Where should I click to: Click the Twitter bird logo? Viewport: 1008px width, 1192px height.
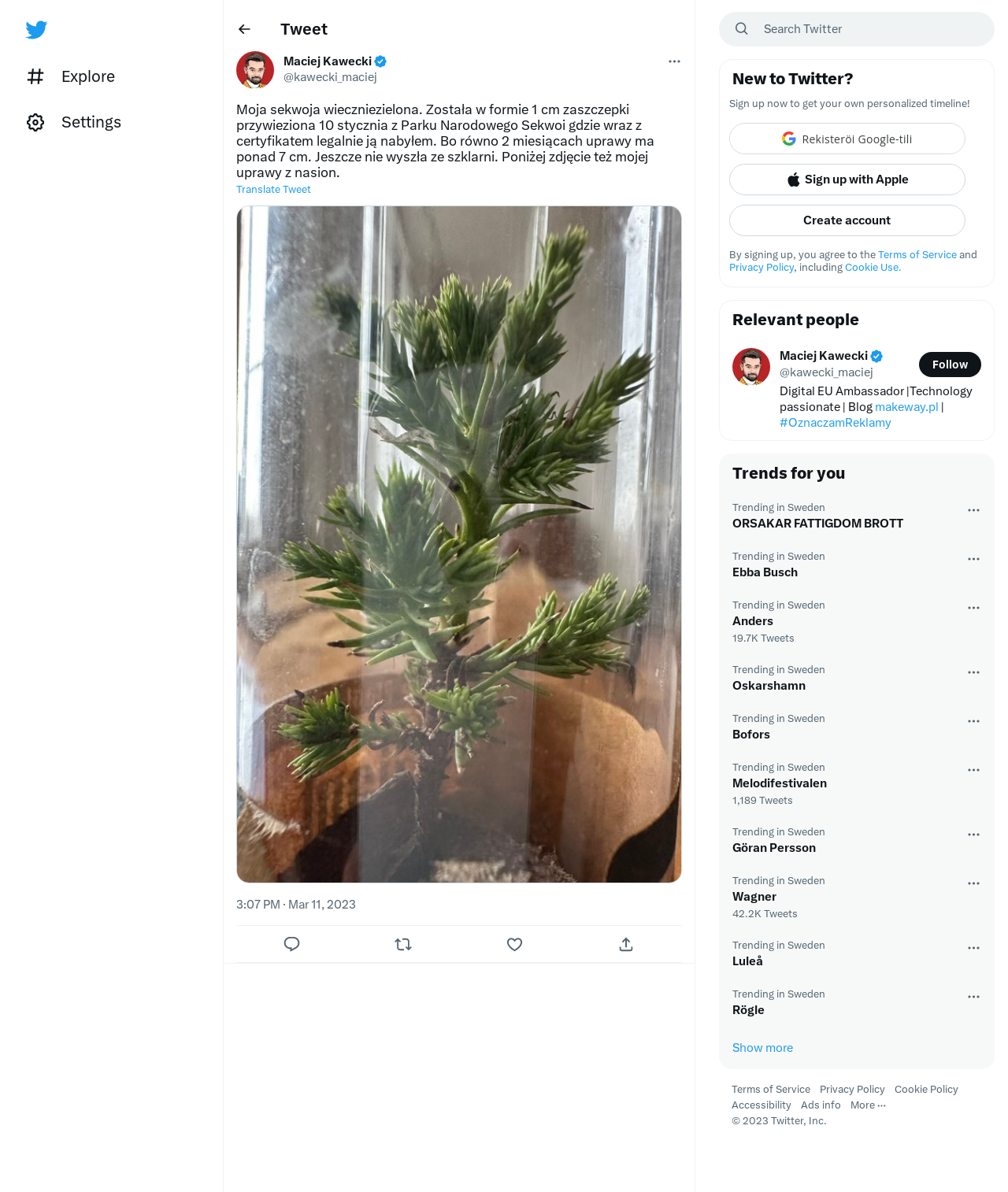pyautogui.click(x=36, y=30)
